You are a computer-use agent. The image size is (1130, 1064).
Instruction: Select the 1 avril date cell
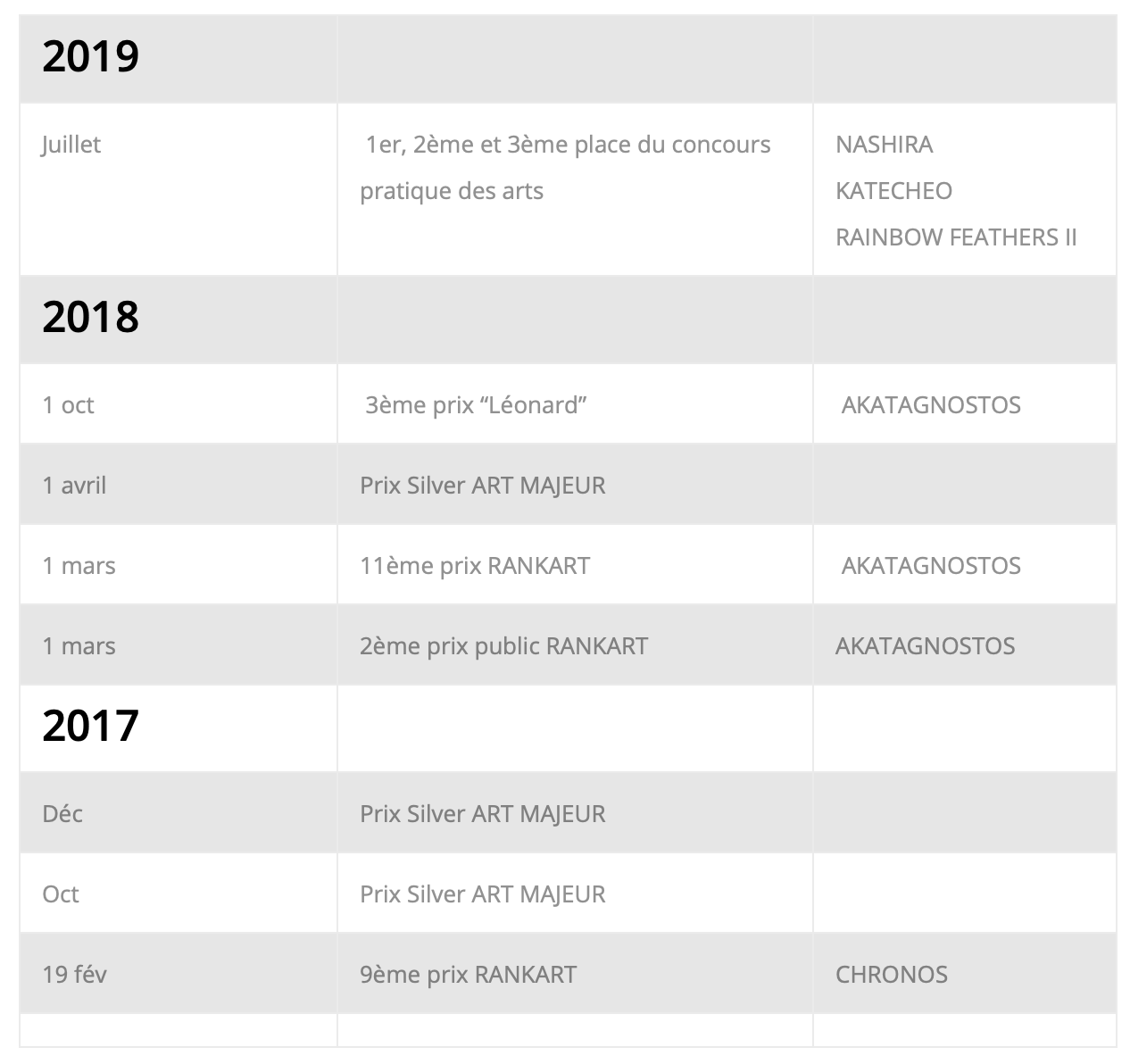tap(178, 484)
